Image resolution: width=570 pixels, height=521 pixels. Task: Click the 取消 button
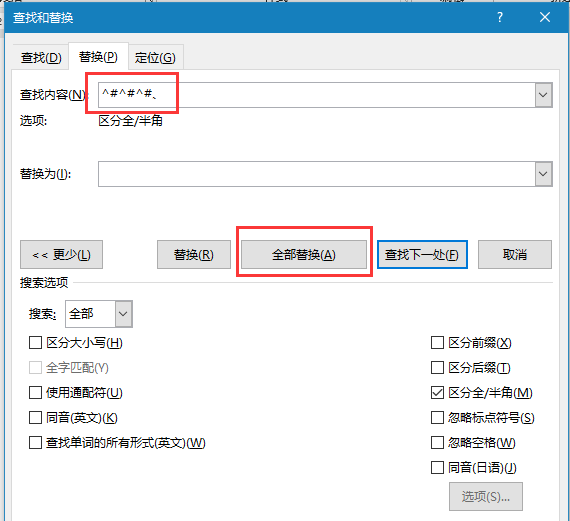click(x=515, y=255)
